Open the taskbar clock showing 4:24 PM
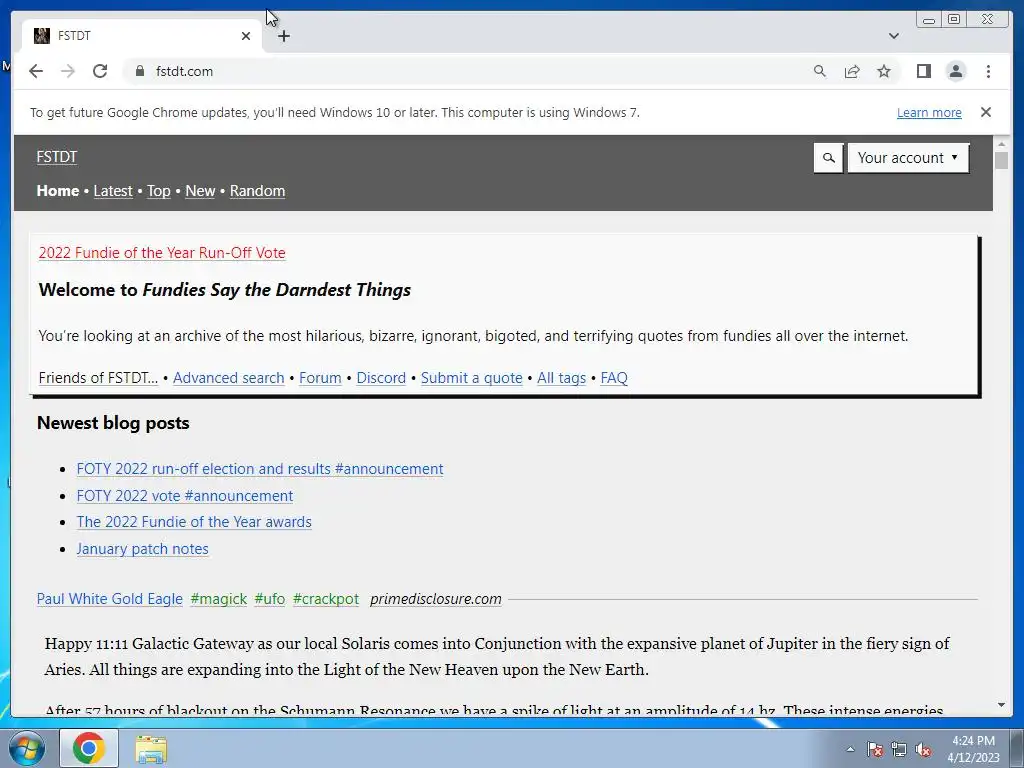The image size is (1024, 768). pos(973,749)
